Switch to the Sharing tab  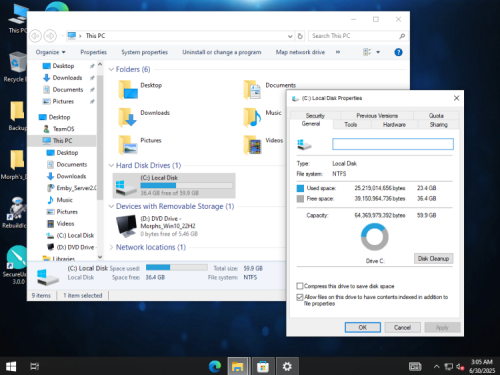438,125
